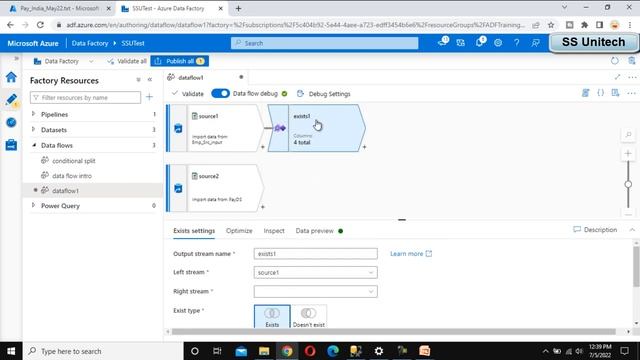
Task: Select the Exists exist type option
Action: pos(272,316)
